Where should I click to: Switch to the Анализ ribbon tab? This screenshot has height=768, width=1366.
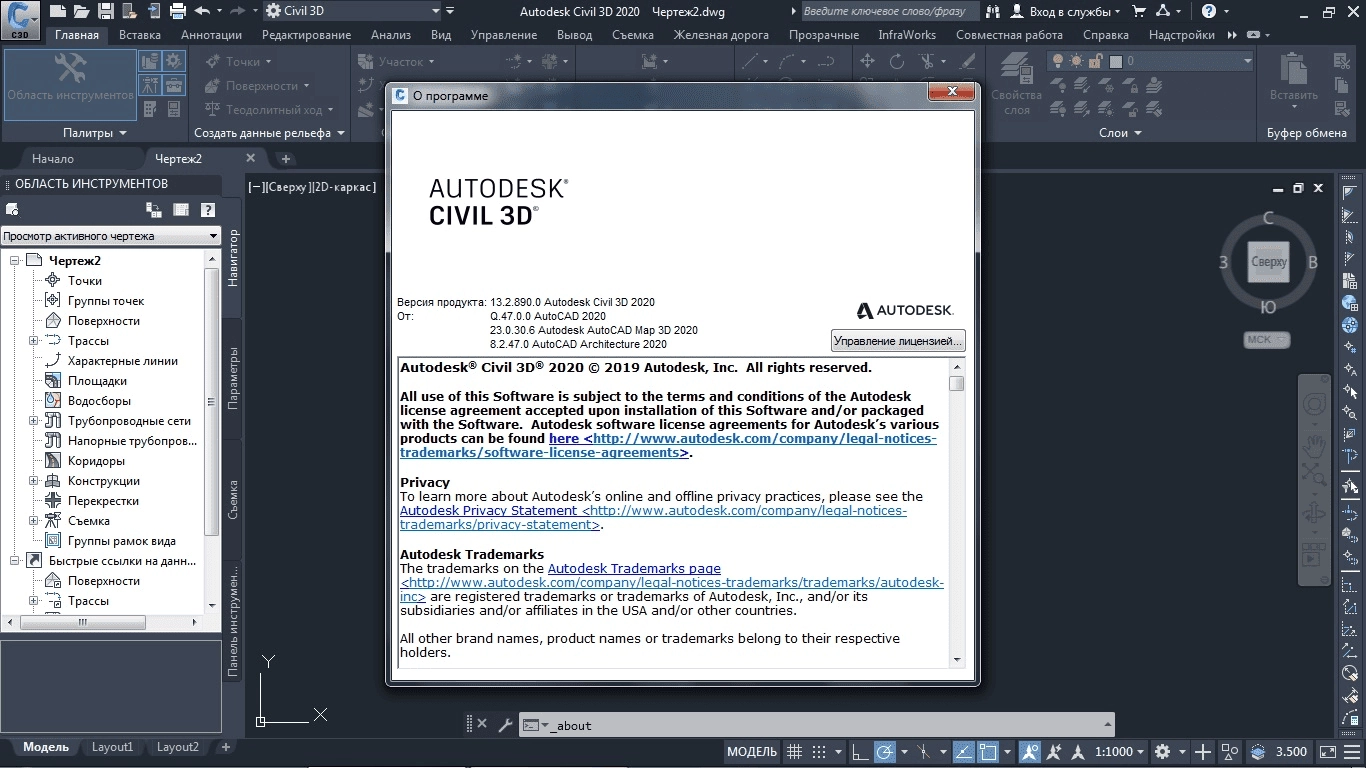390,34
